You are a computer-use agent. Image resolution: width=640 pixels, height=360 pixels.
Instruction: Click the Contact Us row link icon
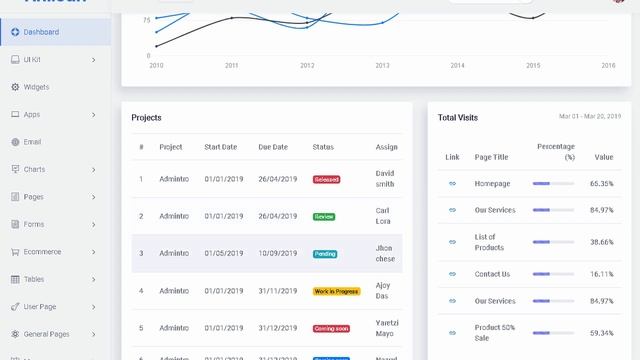tap(452, 274)
